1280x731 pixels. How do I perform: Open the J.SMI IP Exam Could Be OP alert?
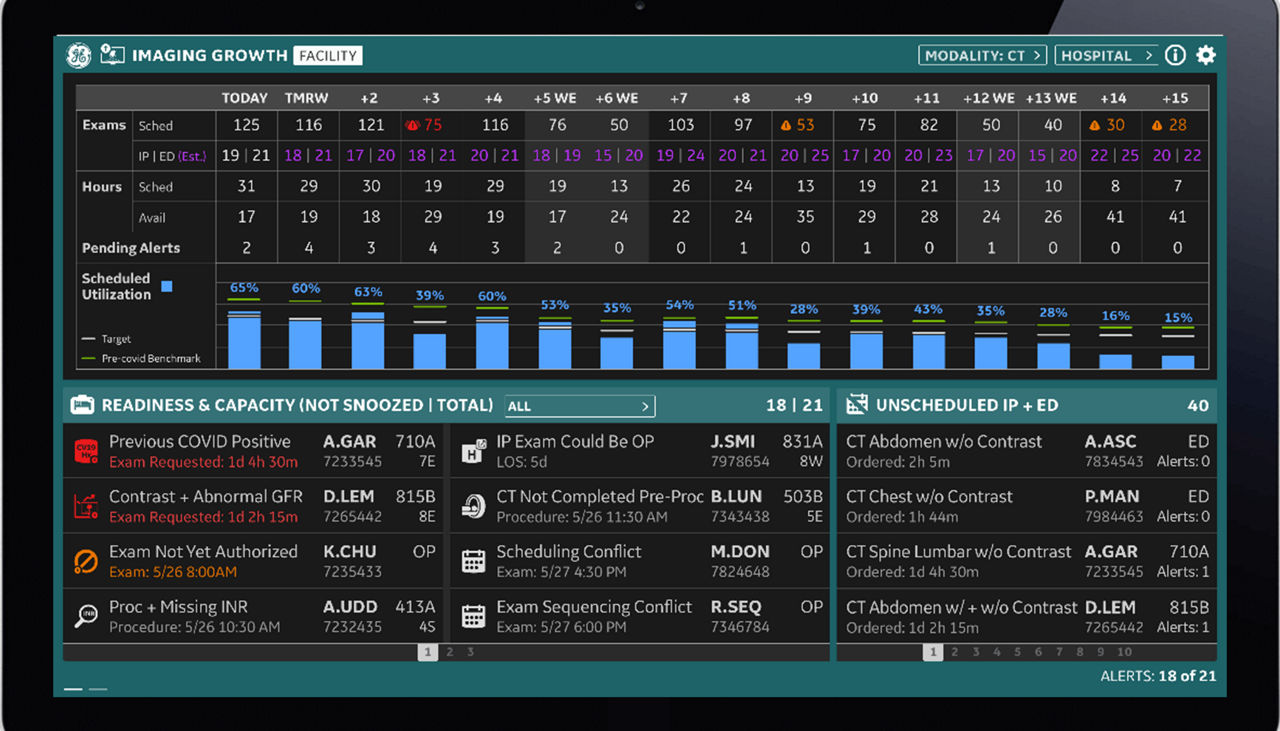[640, 452]
